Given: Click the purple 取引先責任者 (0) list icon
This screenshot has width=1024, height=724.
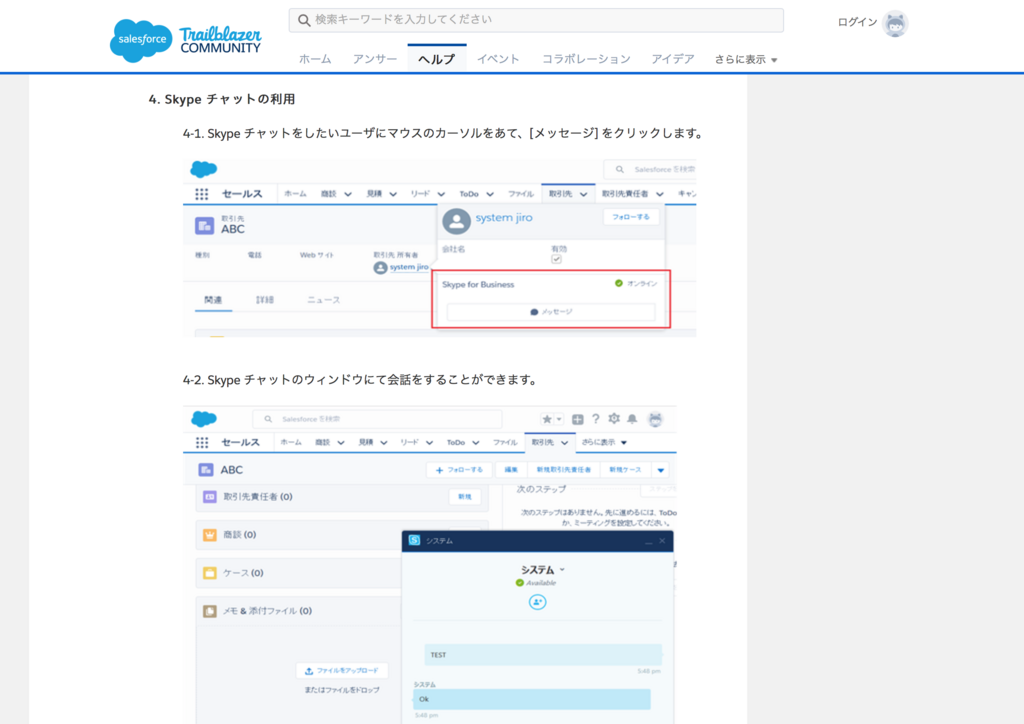Looking at the screenshot, I should coord(210,497).
